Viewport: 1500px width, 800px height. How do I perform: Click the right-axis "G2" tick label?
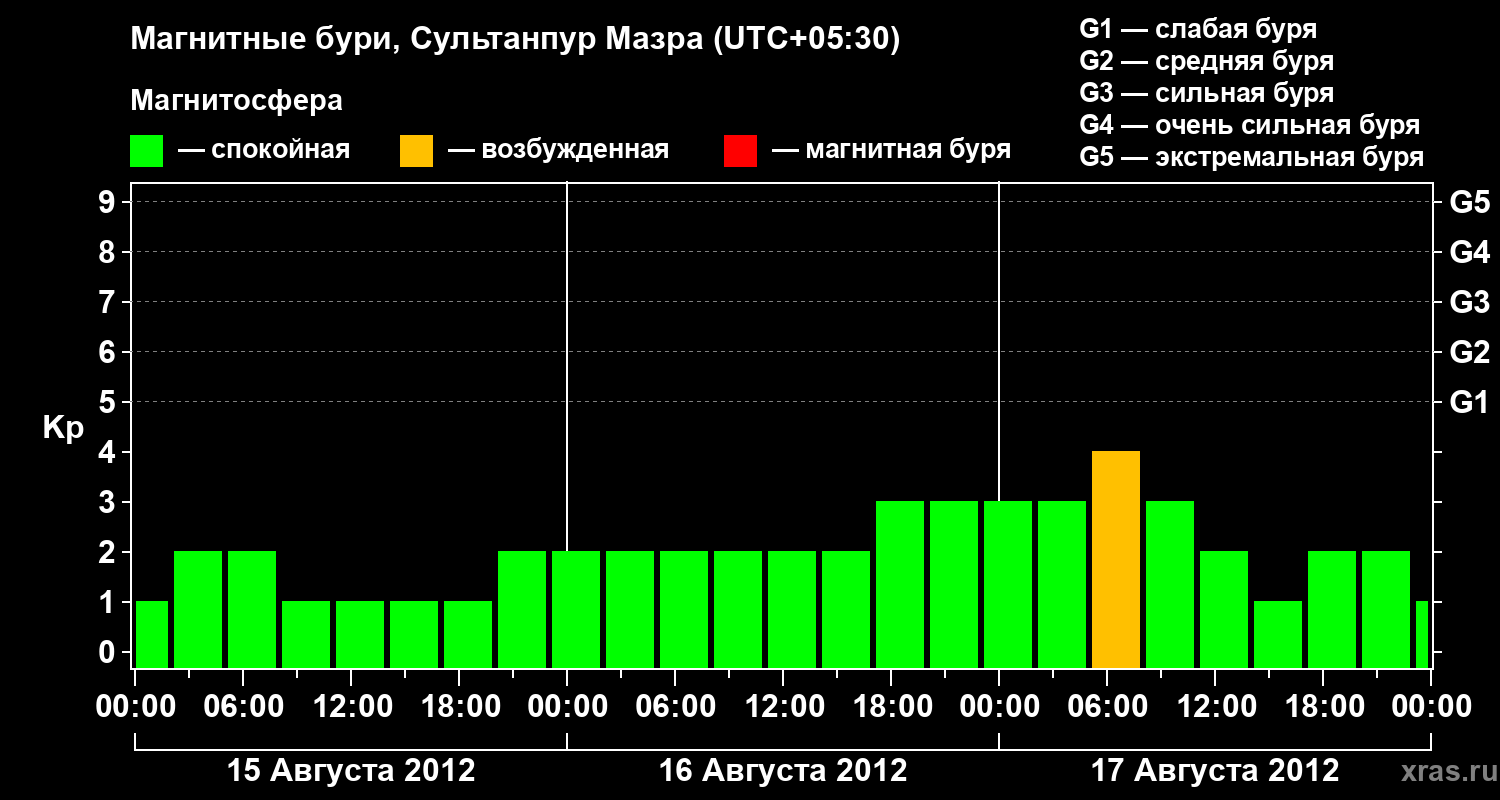pos(1469,352)
